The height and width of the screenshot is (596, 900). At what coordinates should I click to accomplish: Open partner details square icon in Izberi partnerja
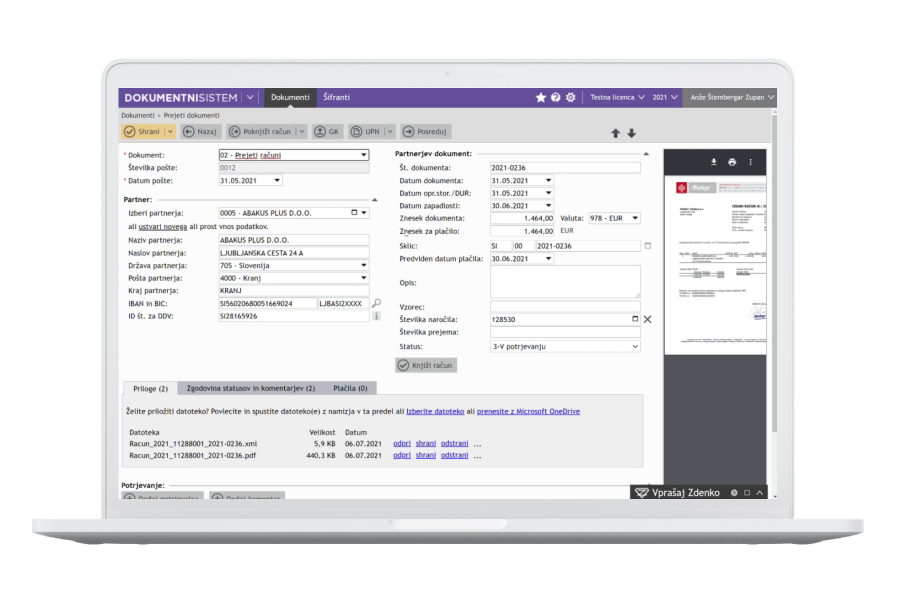pos(354,212)
